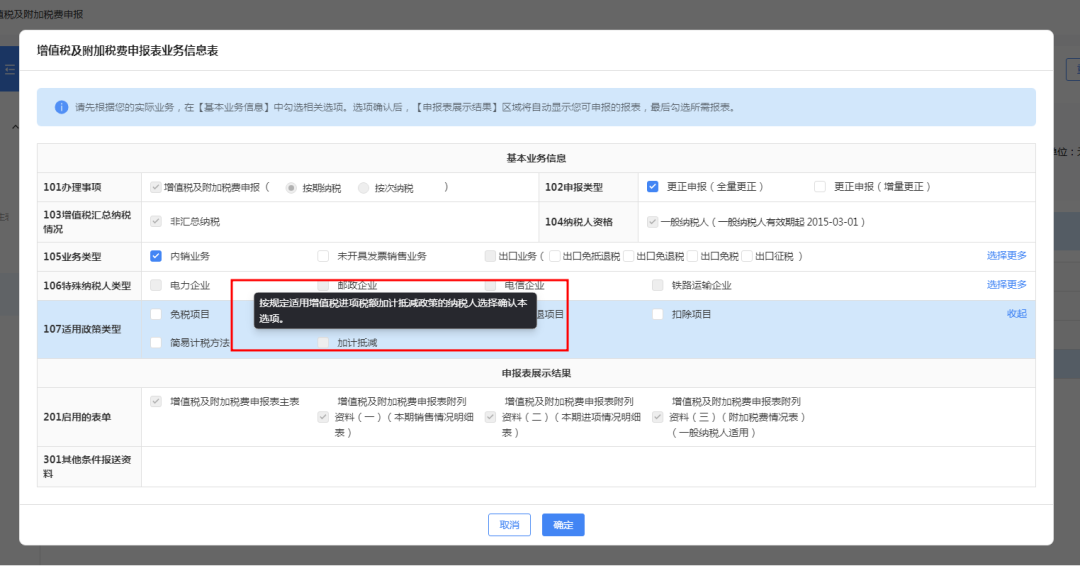Check the 出口免抵退税 checkbox

click(x=554, y=256)
